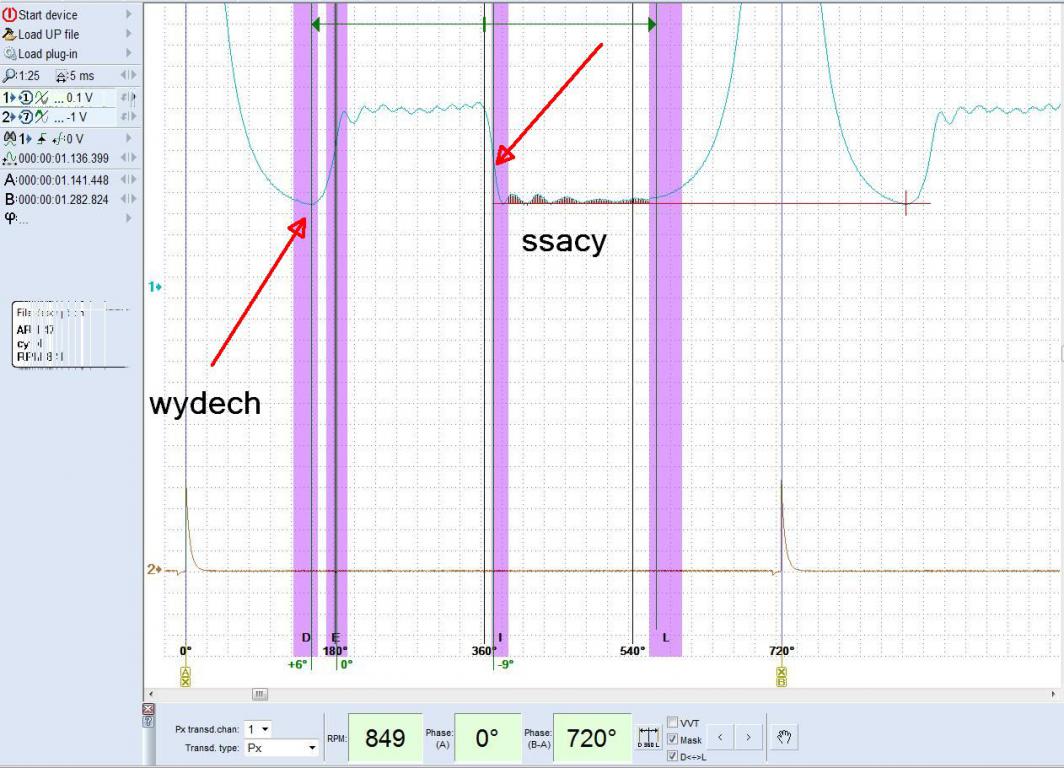Click the horizontal scrollbar left arrow
This screenshot has height=768, width=1064.
pyautogui.click(x=151, y=694)
